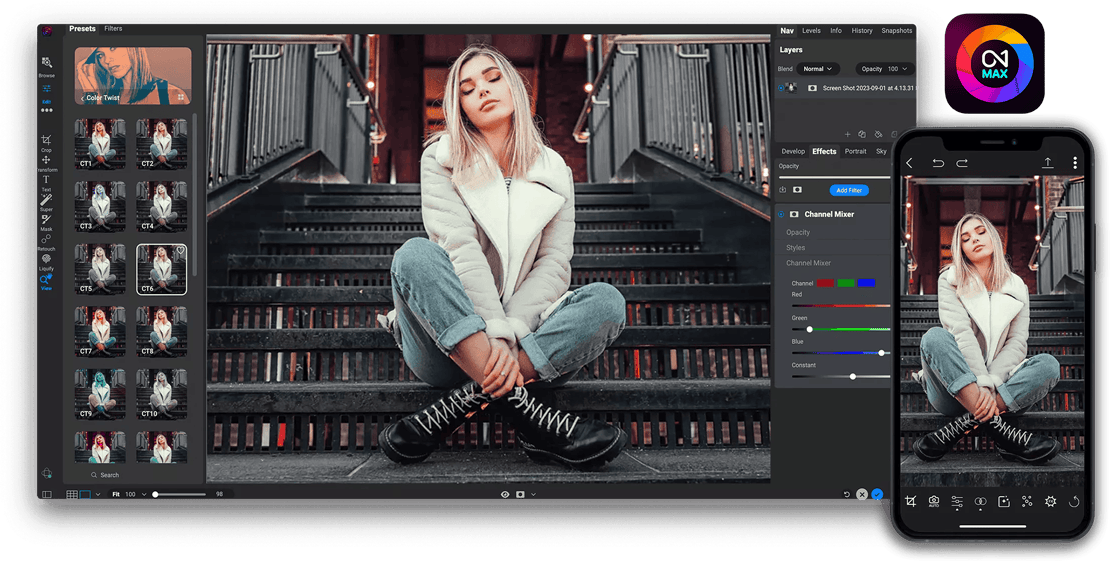Open the Blend mode Normal dropdown
This screenshot has width=1110, height=561.
[817, 69]
